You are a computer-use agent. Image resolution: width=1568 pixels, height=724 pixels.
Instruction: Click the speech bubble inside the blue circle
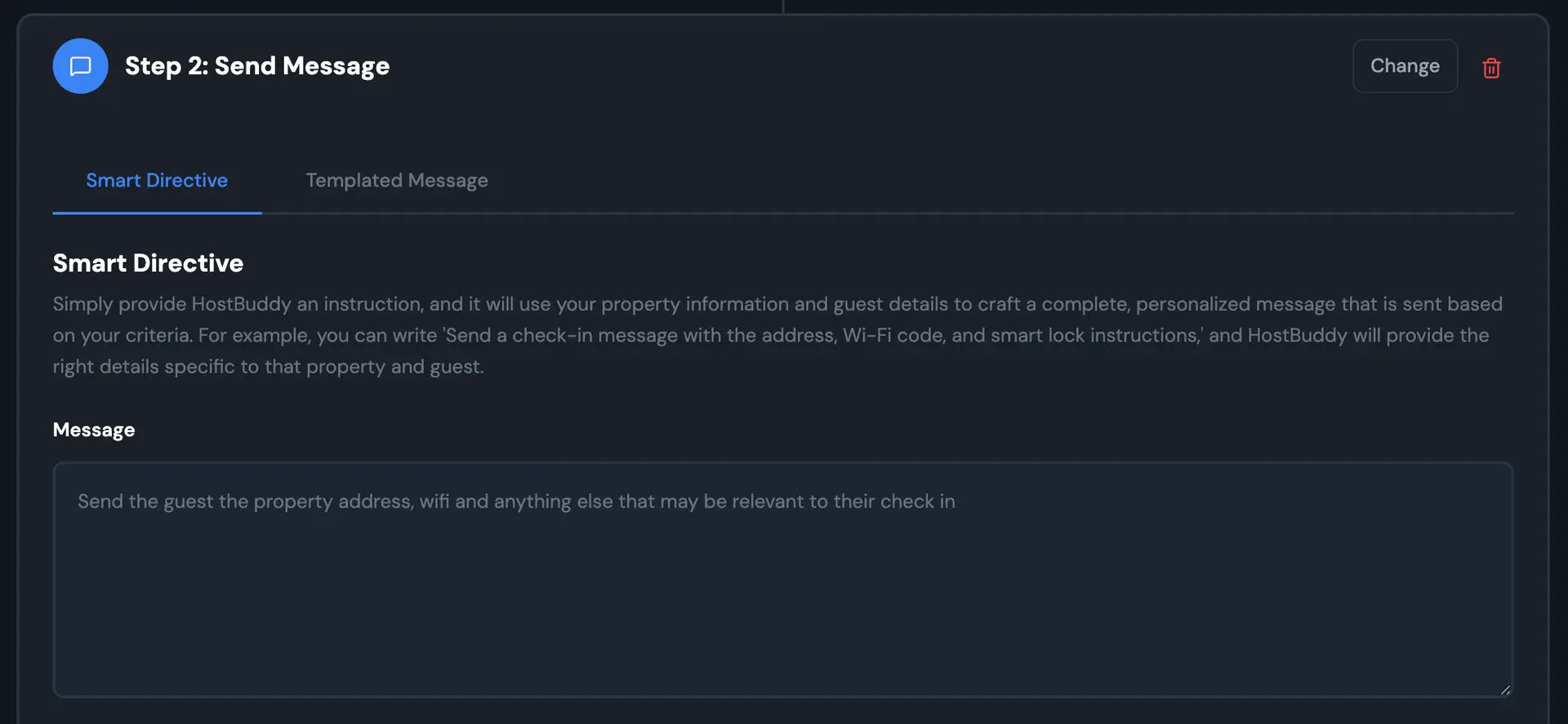tap(80, 66)
